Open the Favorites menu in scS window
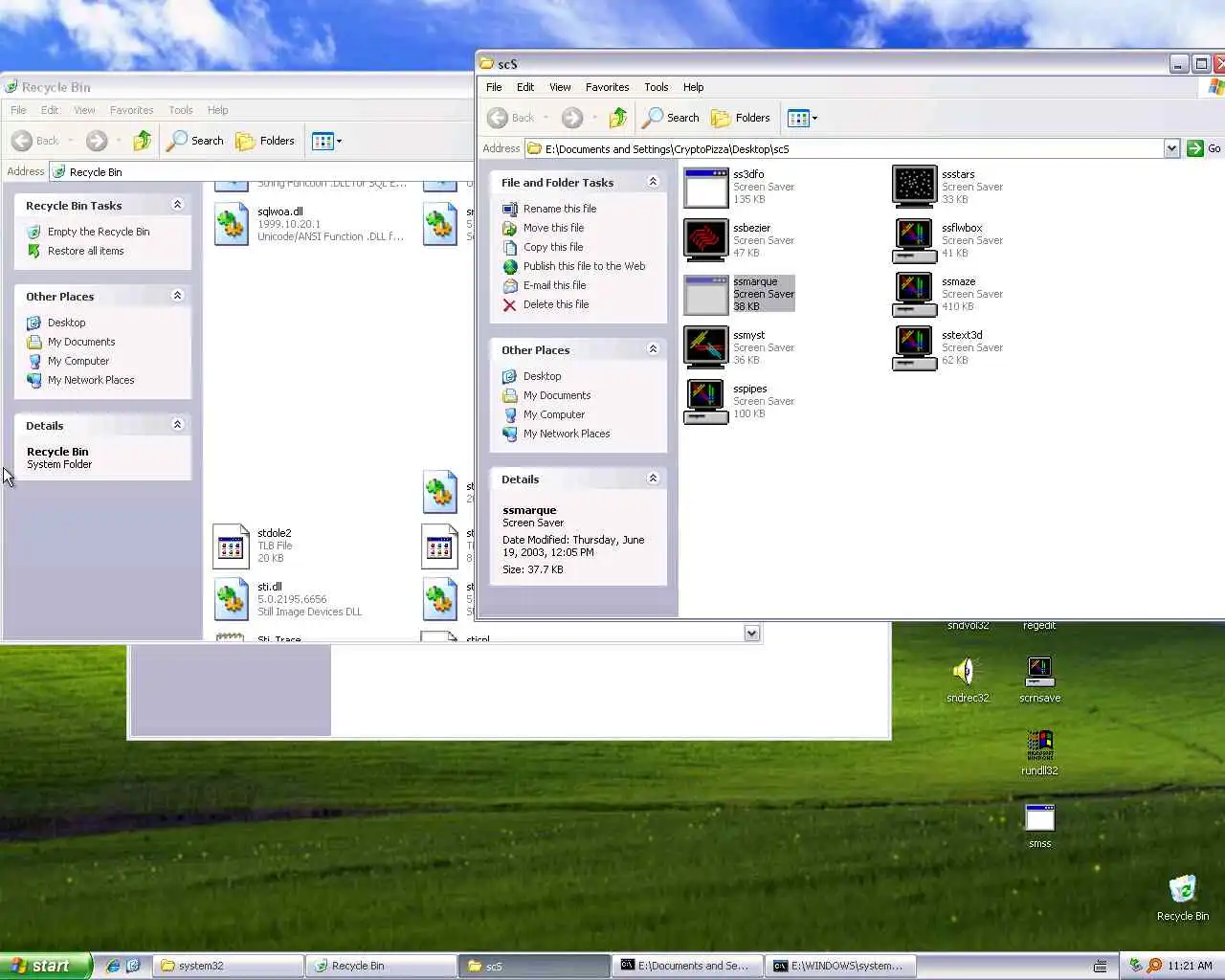 pos(608,87)
